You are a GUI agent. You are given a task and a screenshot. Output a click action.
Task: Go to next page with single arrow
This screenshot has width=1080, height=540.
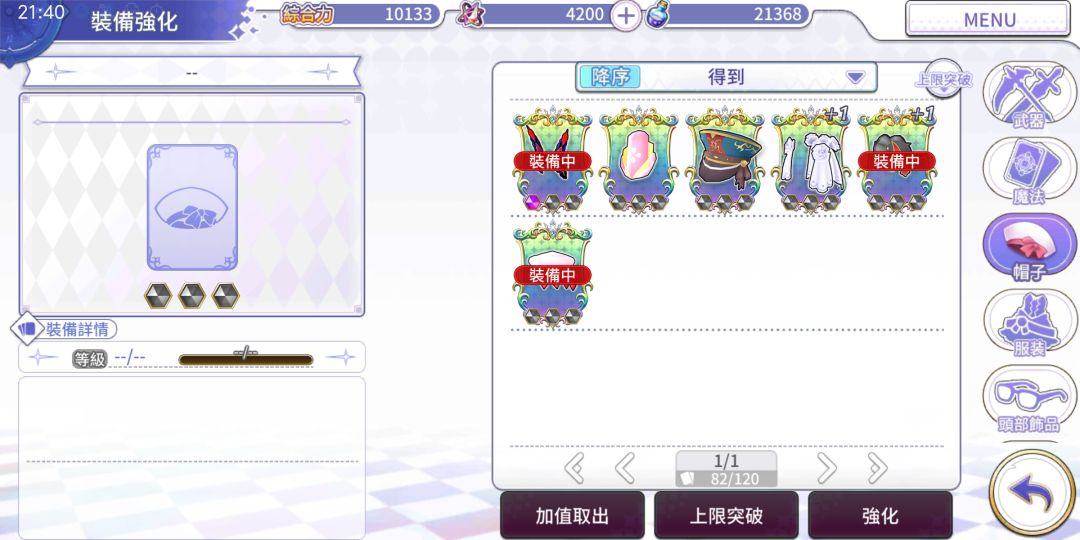[826, 469]
